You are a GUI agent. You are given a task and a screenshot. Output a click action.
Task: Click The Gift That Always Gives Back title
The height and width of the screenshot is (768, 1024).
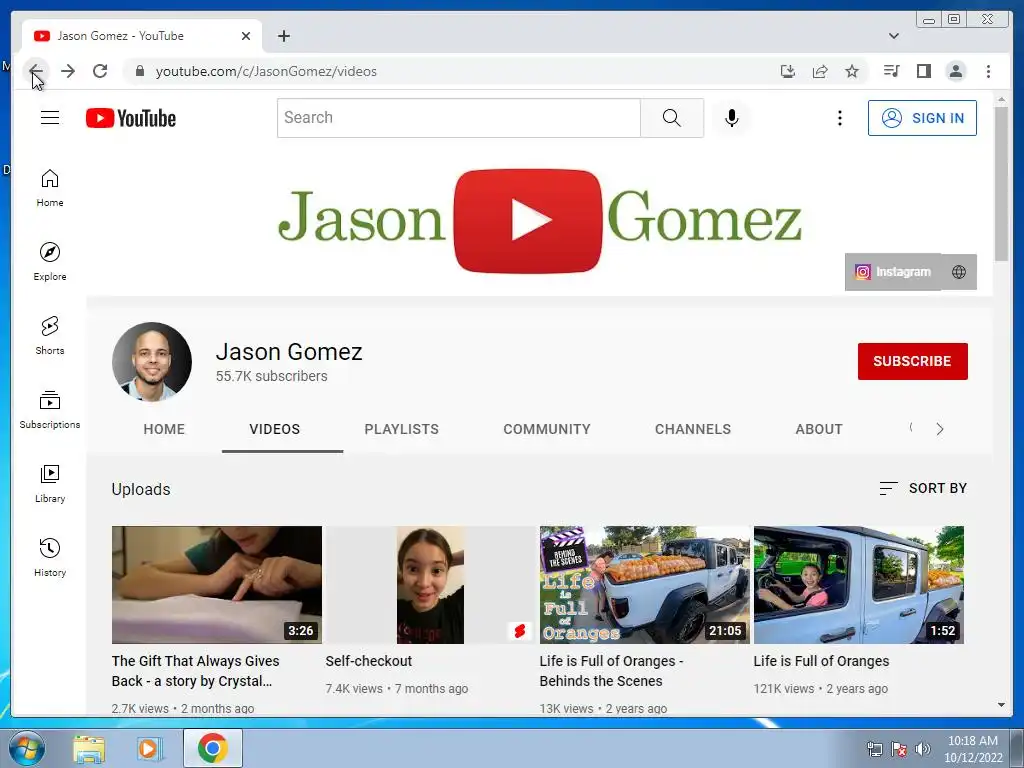click(195, 671)
